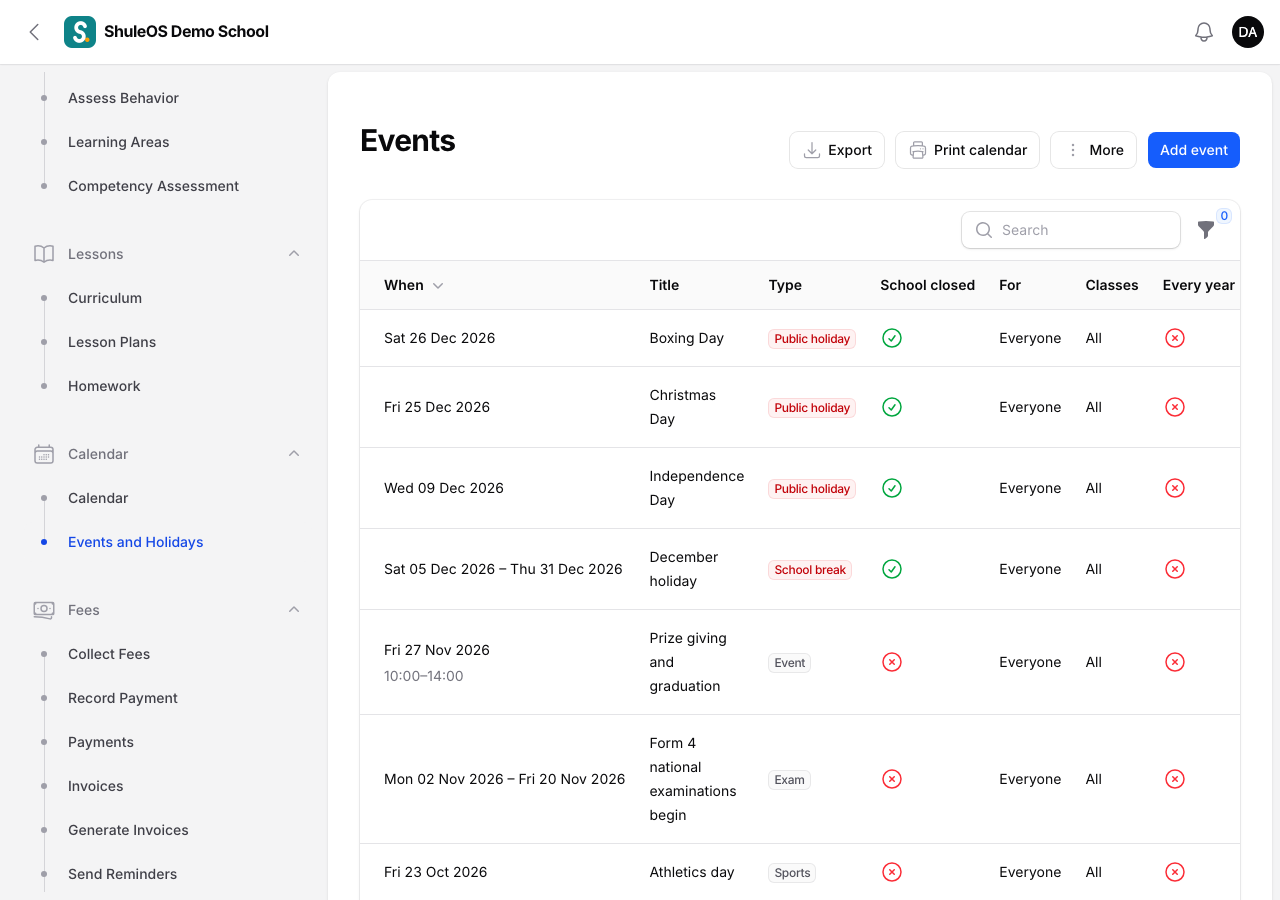Viewport: 1280px width, 900px height.
Task: Open Events and Holidays page
Action: click(136, 542)
